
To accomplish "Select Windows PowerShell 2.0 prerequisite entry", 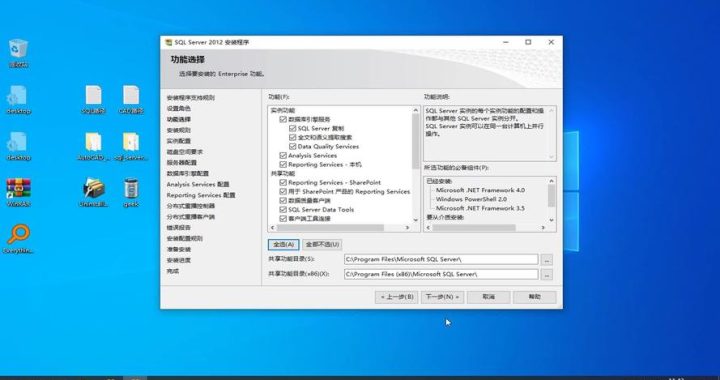I will click(471, 199).
